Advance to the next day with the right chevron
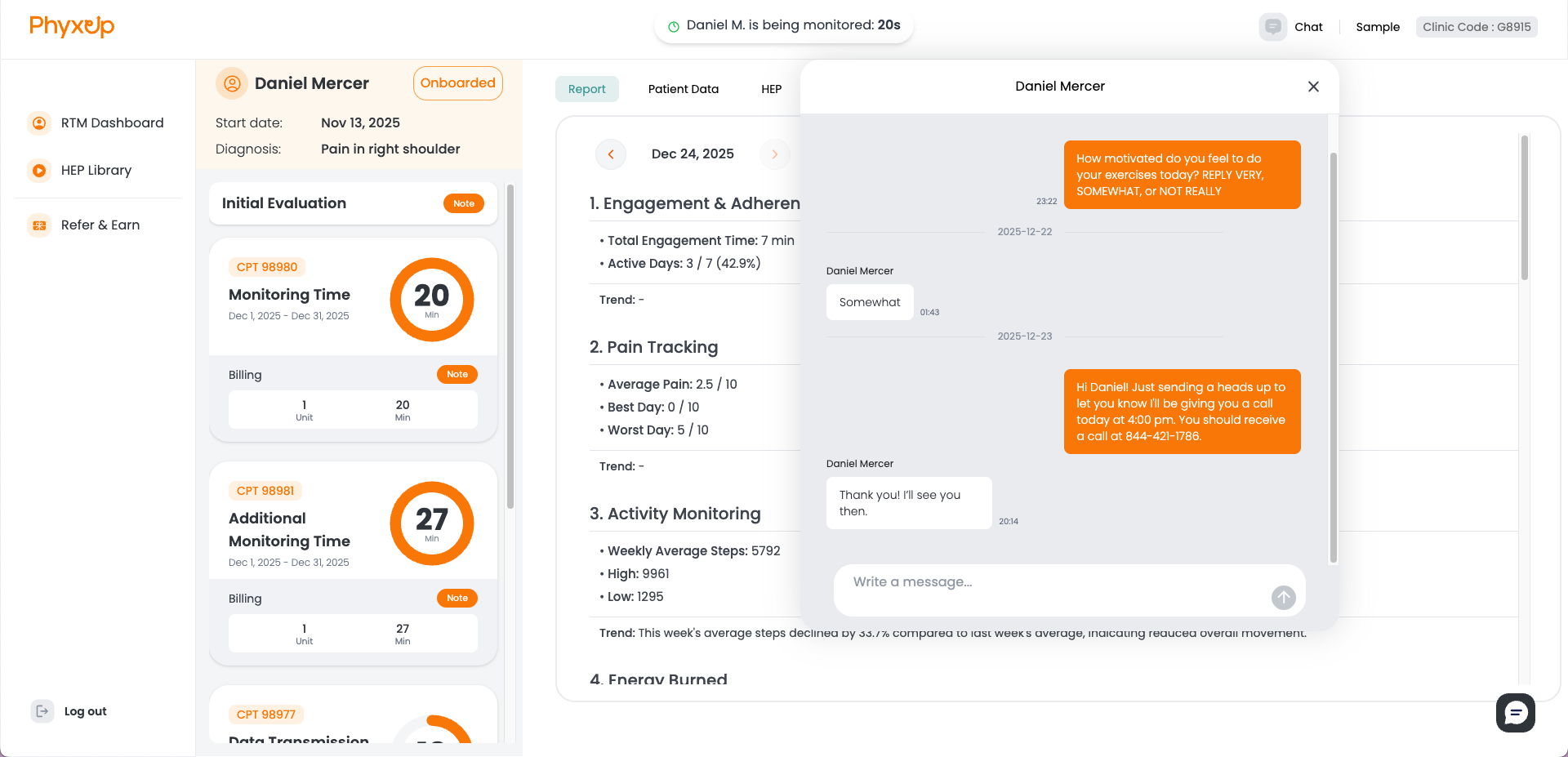This screenshot has width=1568, height=757. tap(773, 154)
